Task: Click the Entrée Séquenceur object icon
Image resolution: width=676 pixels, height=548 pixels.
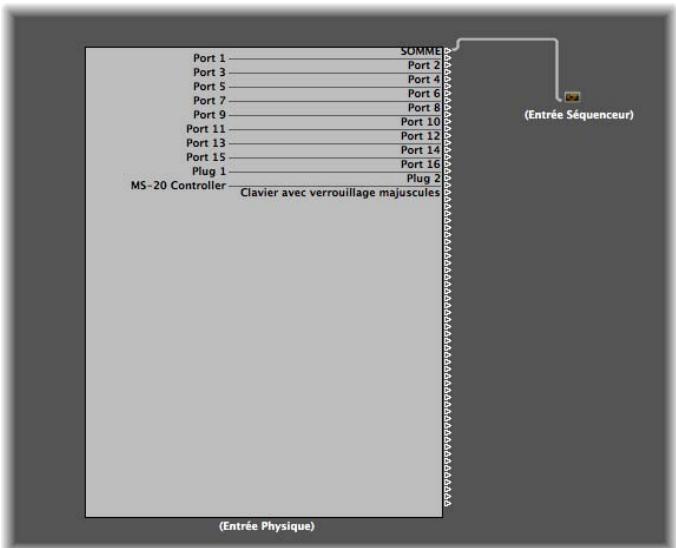Action: click(x=572, y=97)
